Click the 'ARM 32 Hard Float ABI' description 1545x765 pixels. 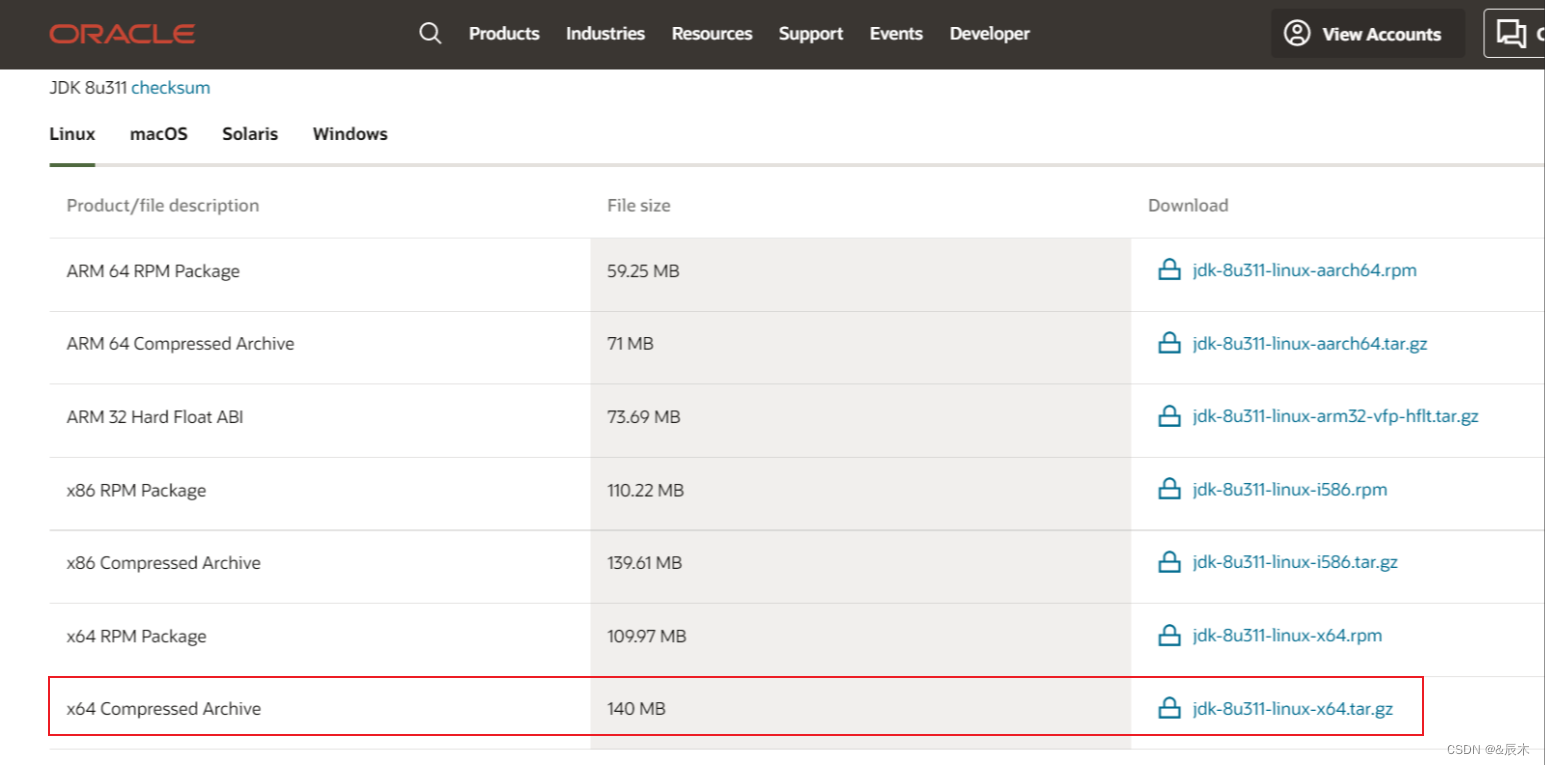(155, 416)
